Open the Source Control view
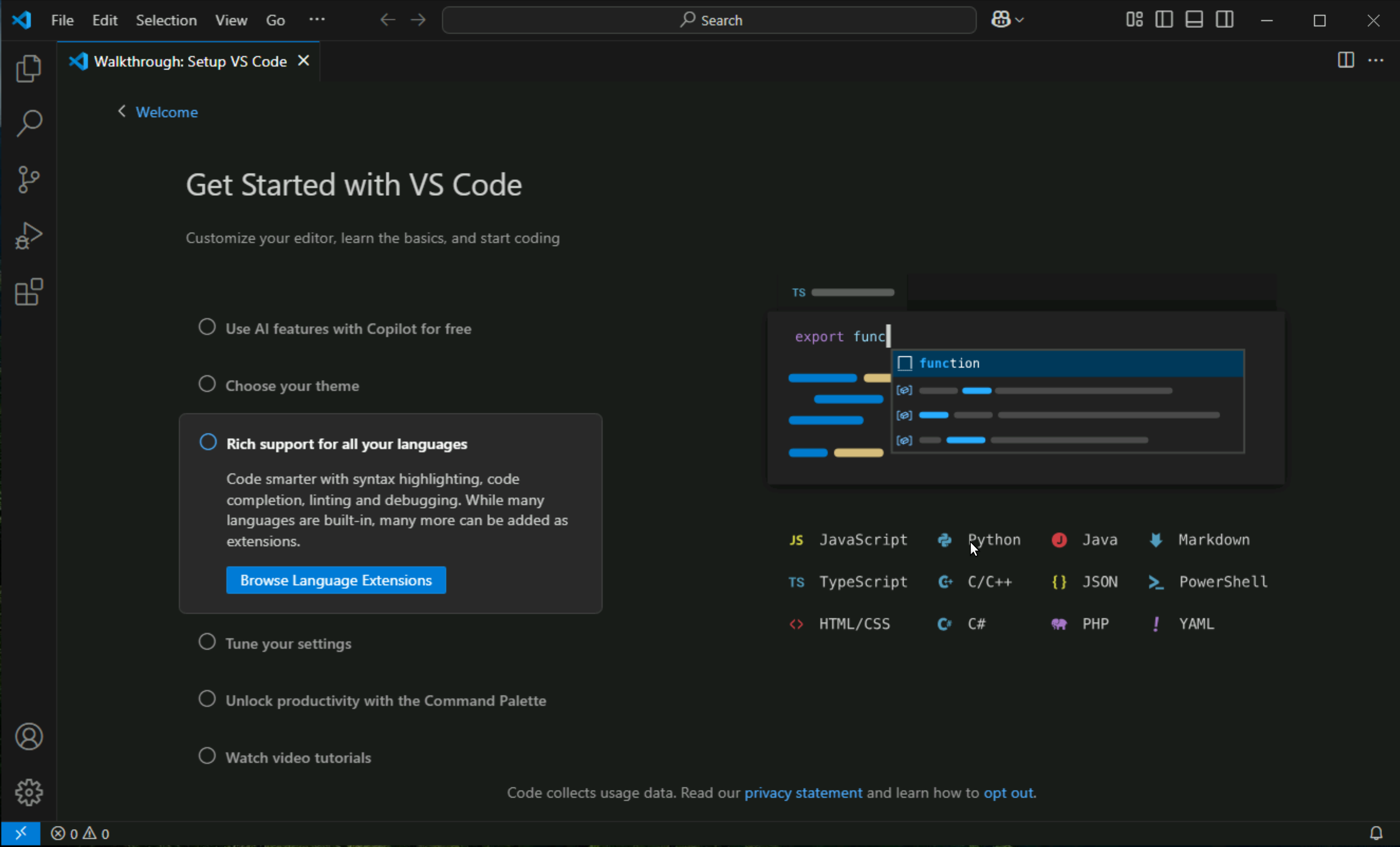This screenshot has height=847, width=1400. pyautogui.click(x=28, y=180)
